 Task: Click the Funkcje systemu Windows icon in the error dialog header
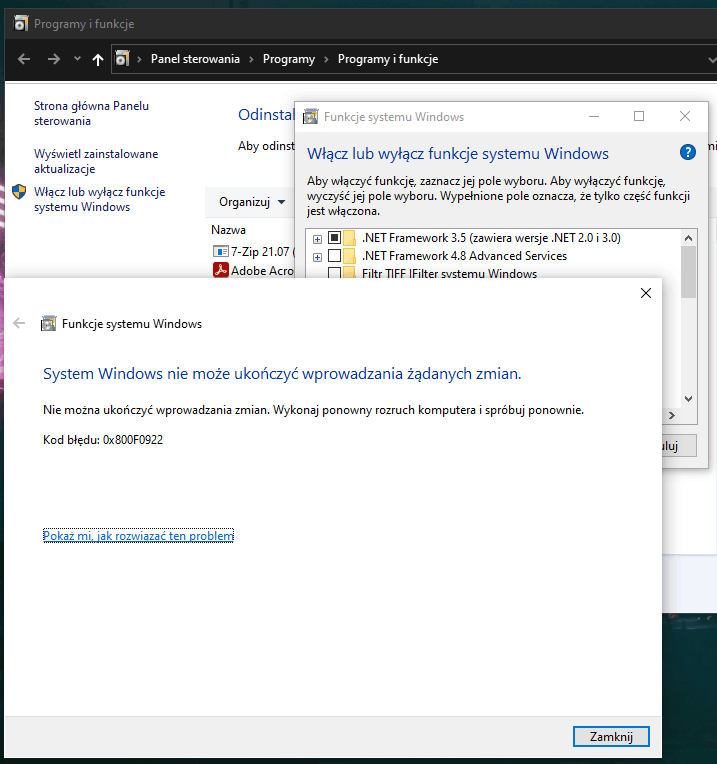[48, 324]
